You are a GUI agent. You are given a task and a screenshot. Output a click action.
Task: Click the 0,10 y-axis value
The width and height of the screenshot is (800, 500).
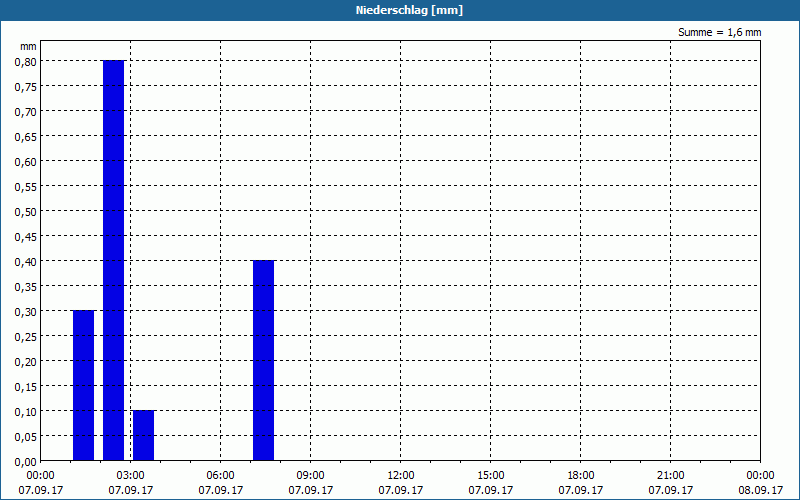tap(26, 411)
